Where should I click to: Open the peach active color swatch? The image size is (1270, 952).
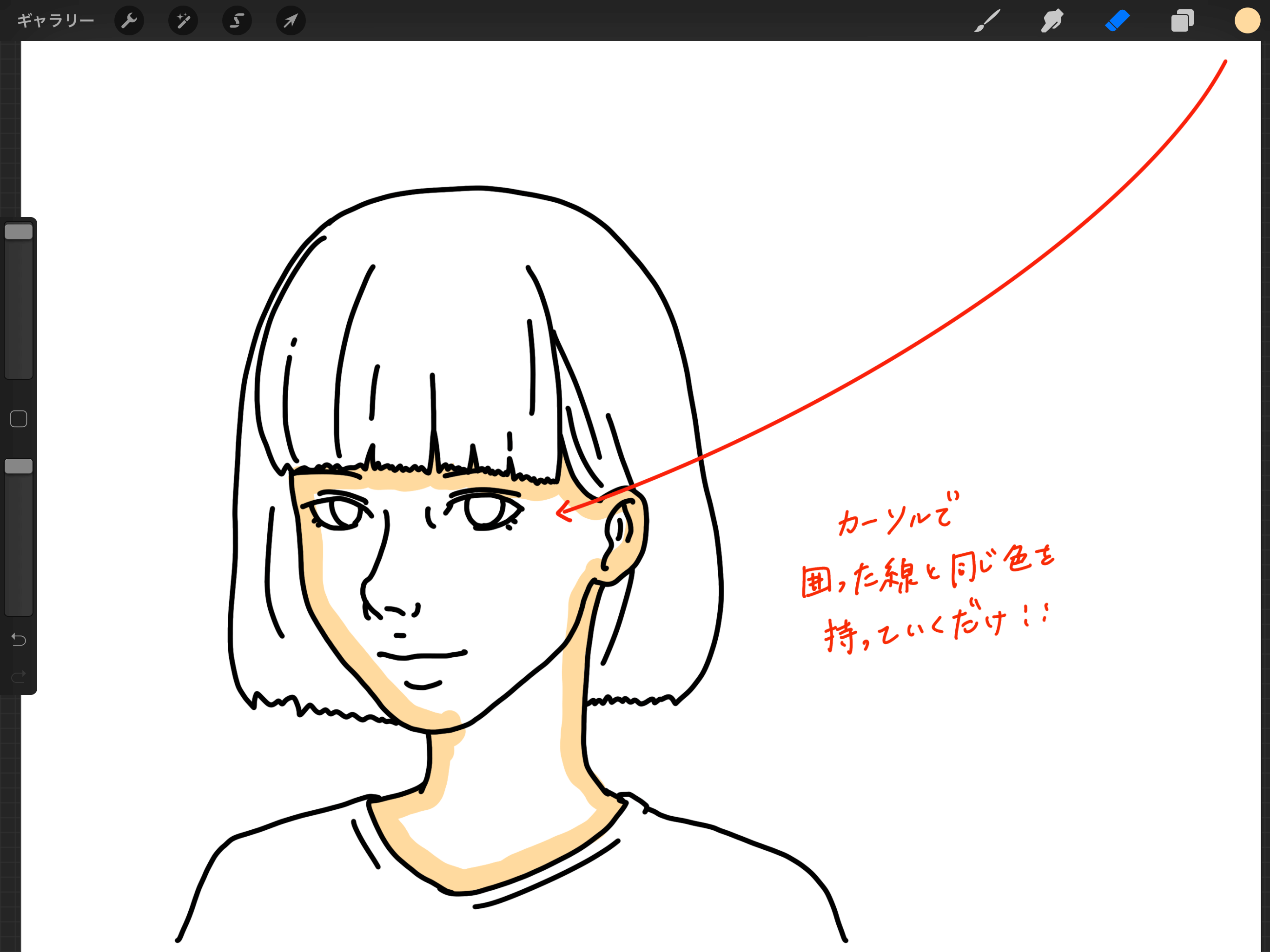[1247, 20]
